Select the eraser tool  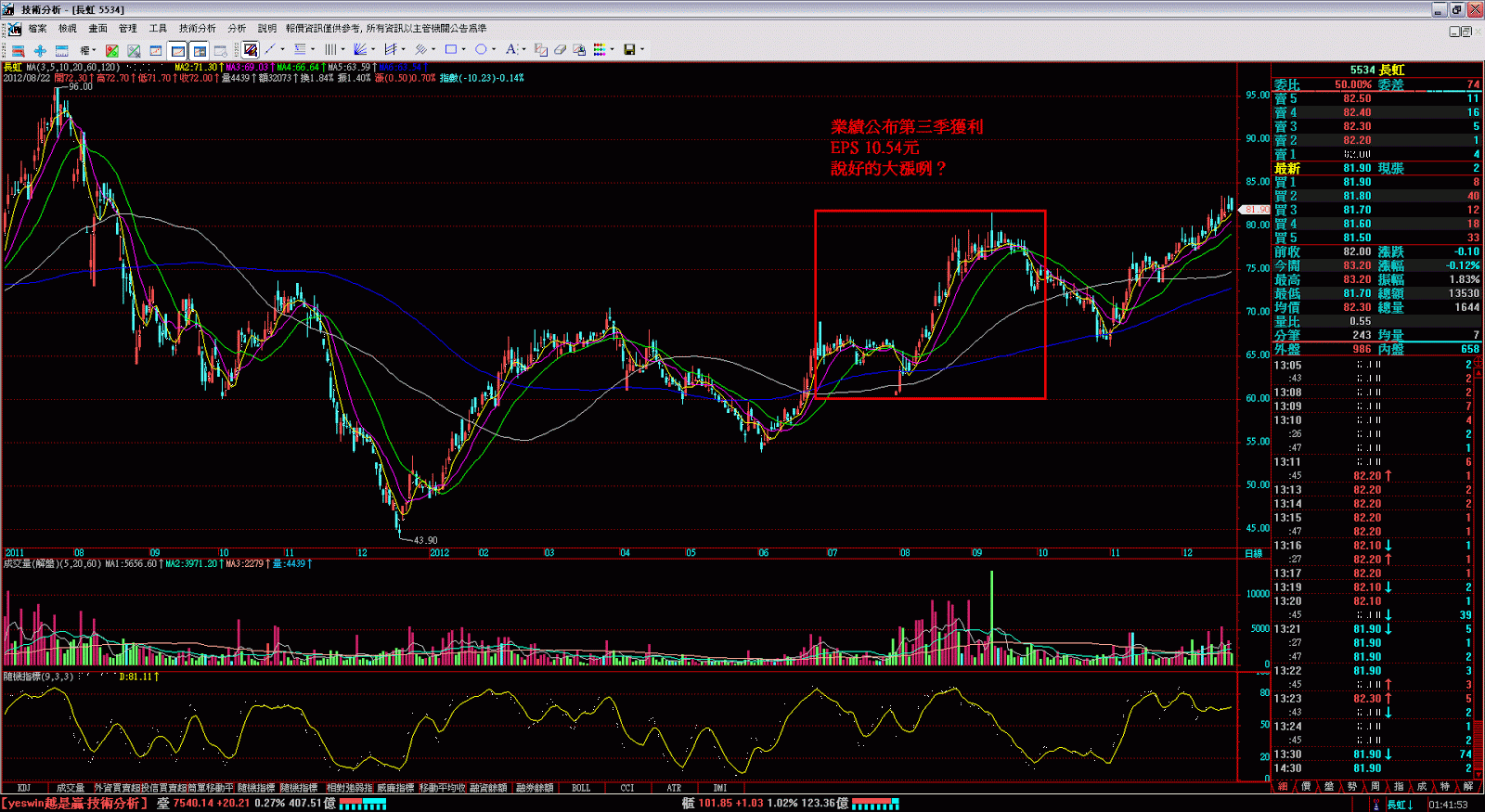point(560,50)
